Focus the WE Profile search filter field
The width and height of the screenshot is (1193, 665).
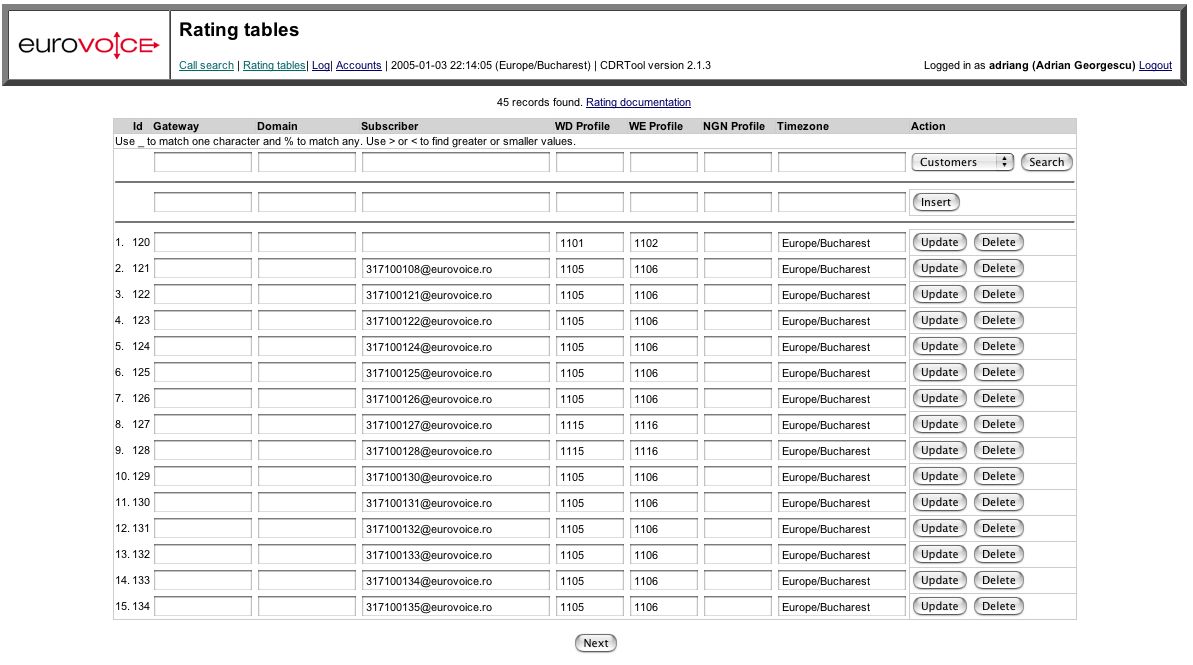tap(663, 162)
